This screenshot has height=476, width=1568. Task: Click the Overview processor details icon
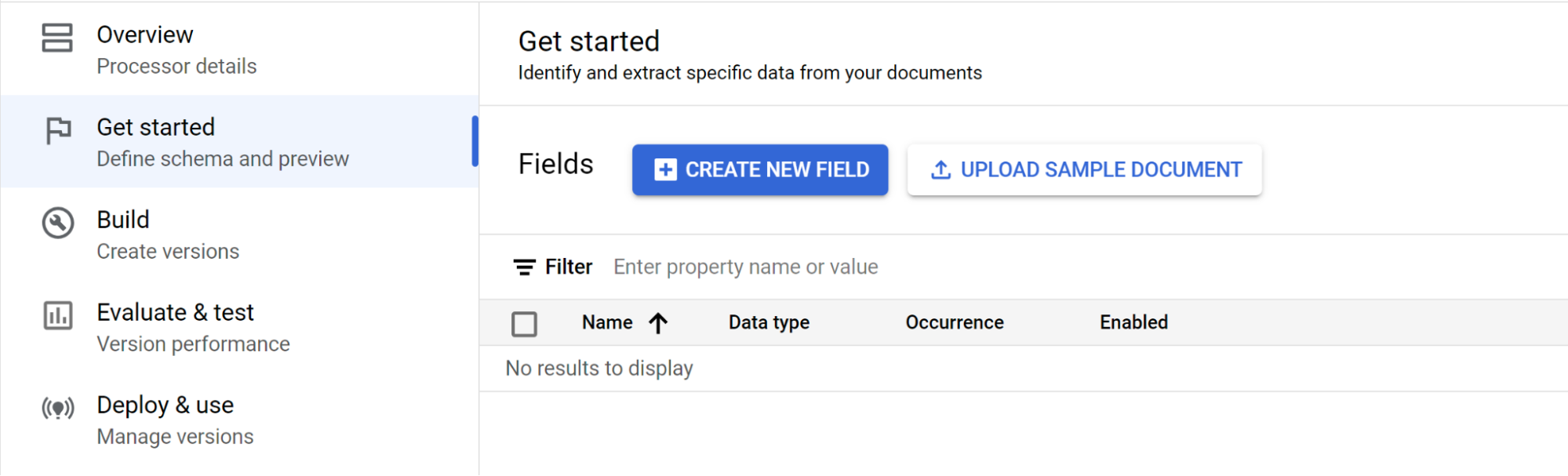pos(57,38)
